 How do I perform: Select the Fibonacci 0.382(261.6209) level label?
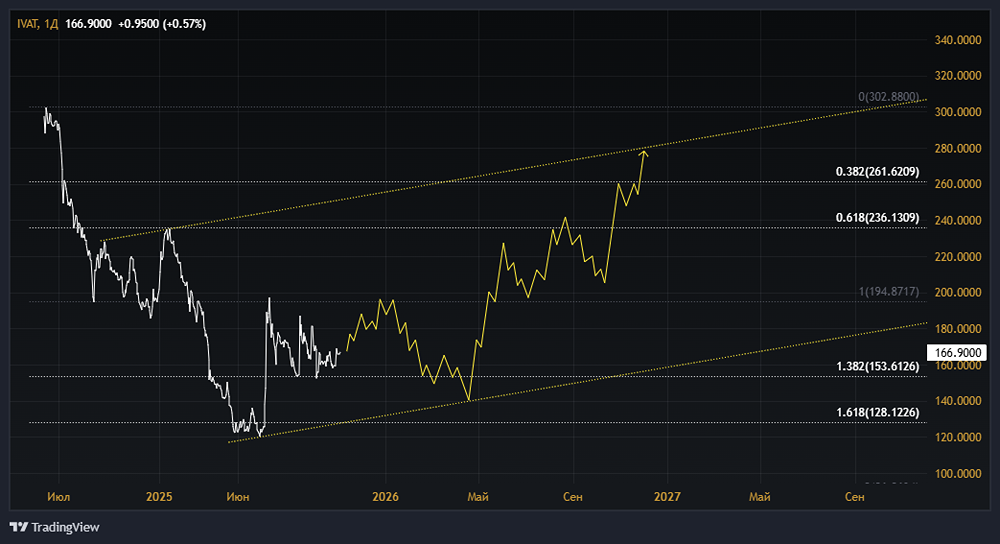(878, 172)
